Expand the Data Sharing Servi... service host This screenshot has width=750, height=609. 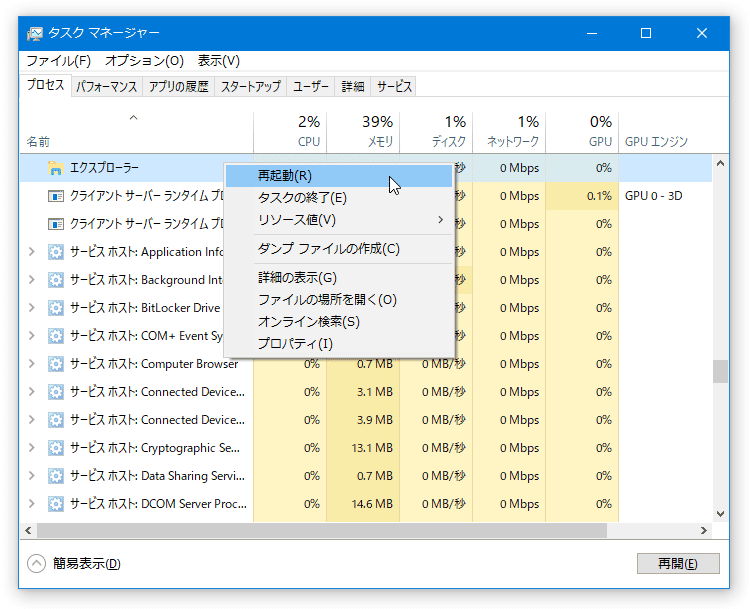[32, 476]
